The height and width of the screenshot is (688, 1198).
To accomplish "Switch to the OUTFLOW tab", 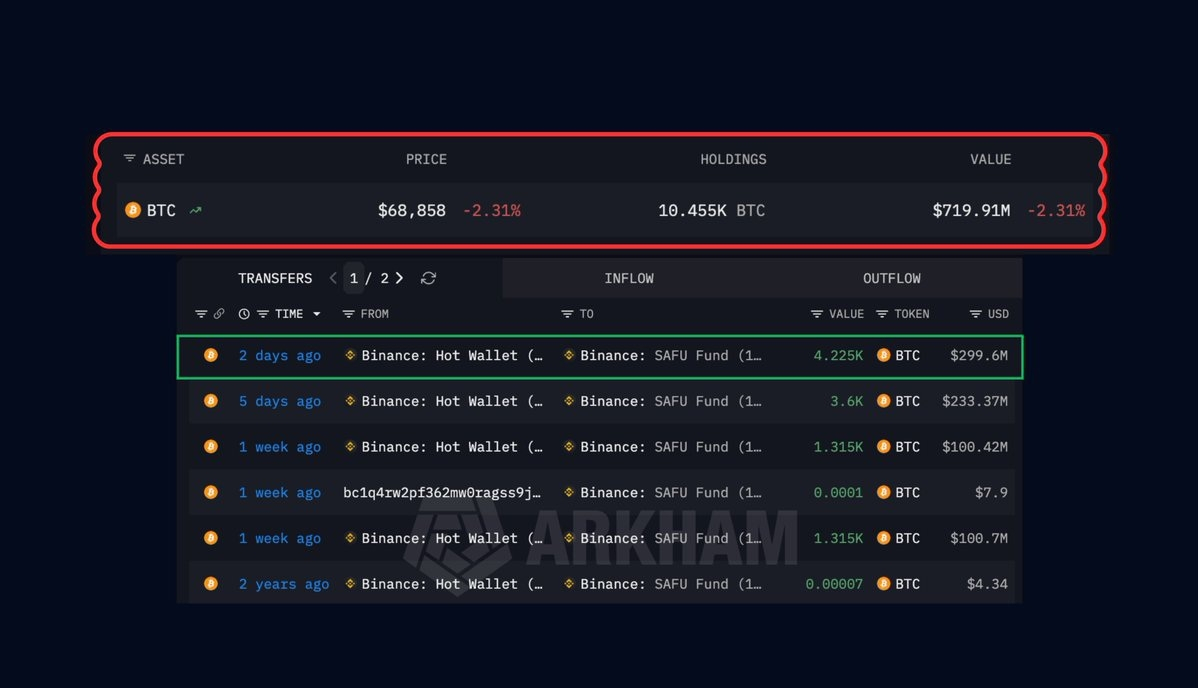I will click(x=892, y=278).
